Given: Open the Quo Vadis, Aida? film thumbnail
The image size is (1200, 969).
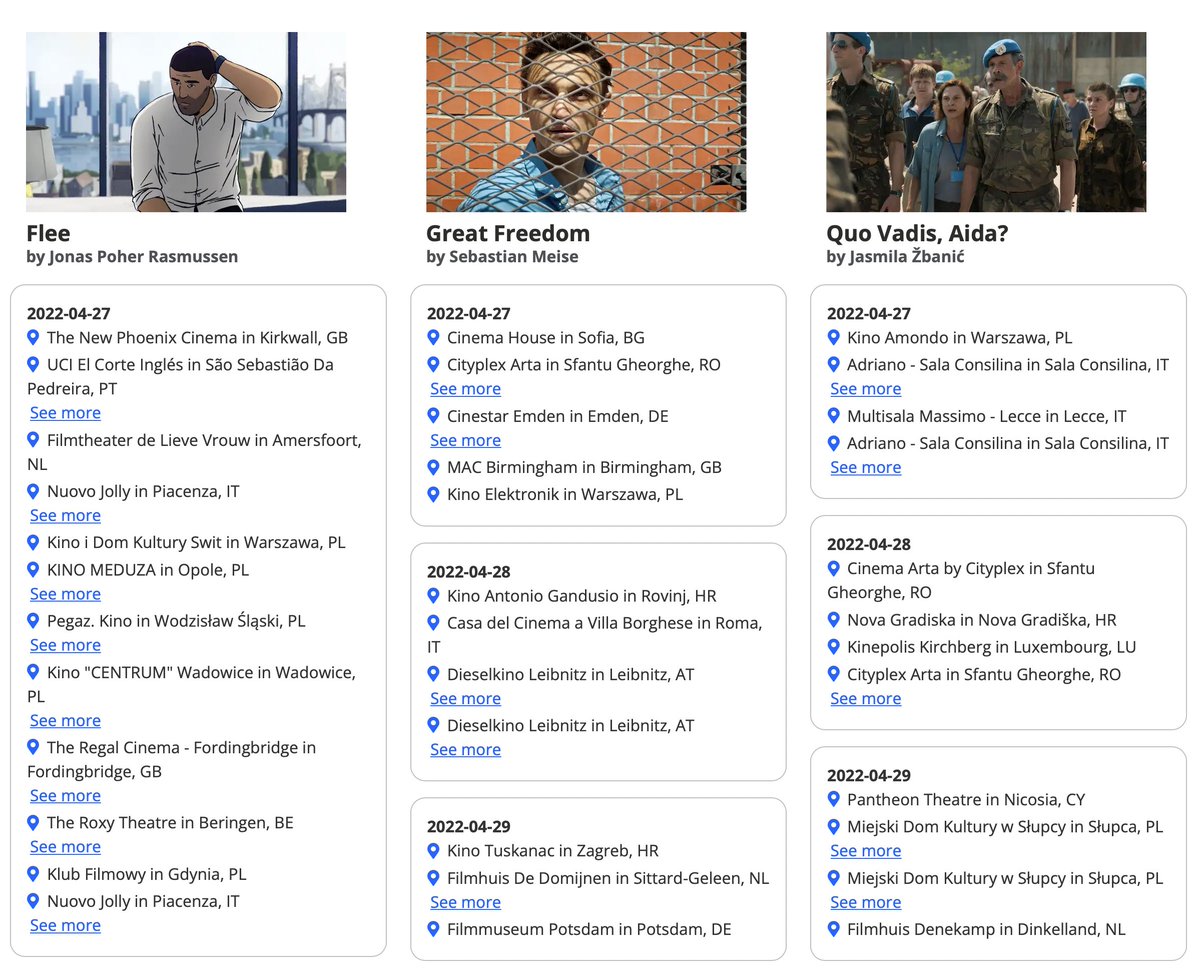Looking at the screenshot, I should tap(986, 122).
